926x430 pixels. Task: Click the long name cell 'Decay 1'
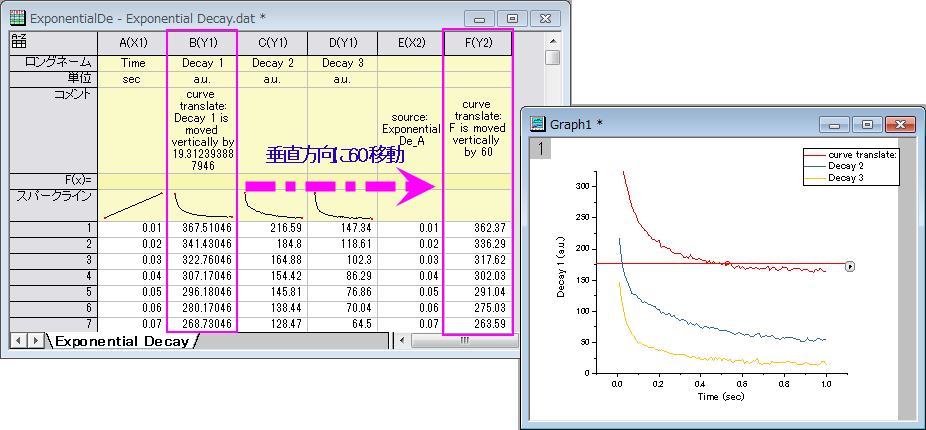point(203,63)
